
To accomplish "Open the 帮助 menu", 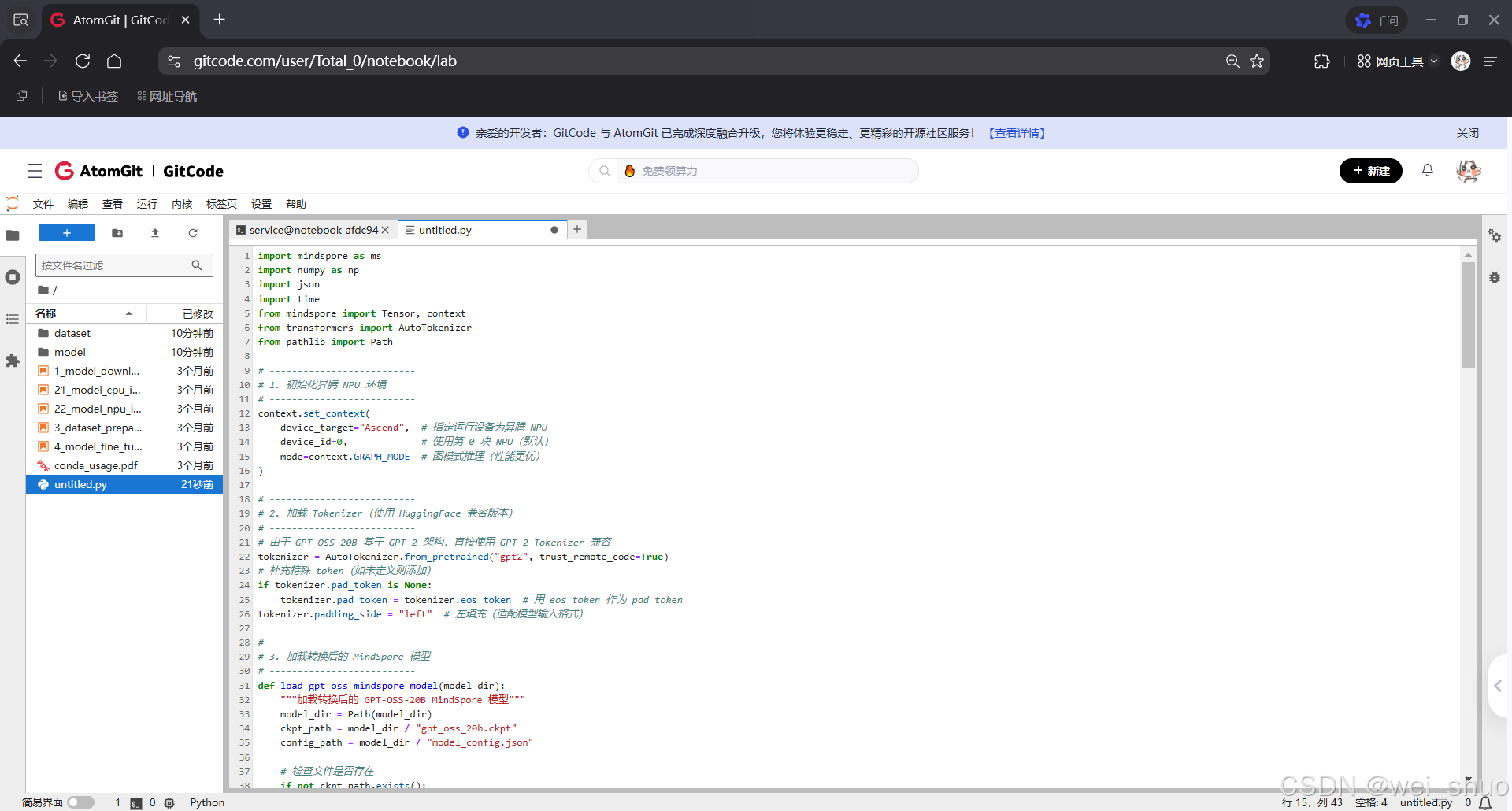I will pos(296,204).
